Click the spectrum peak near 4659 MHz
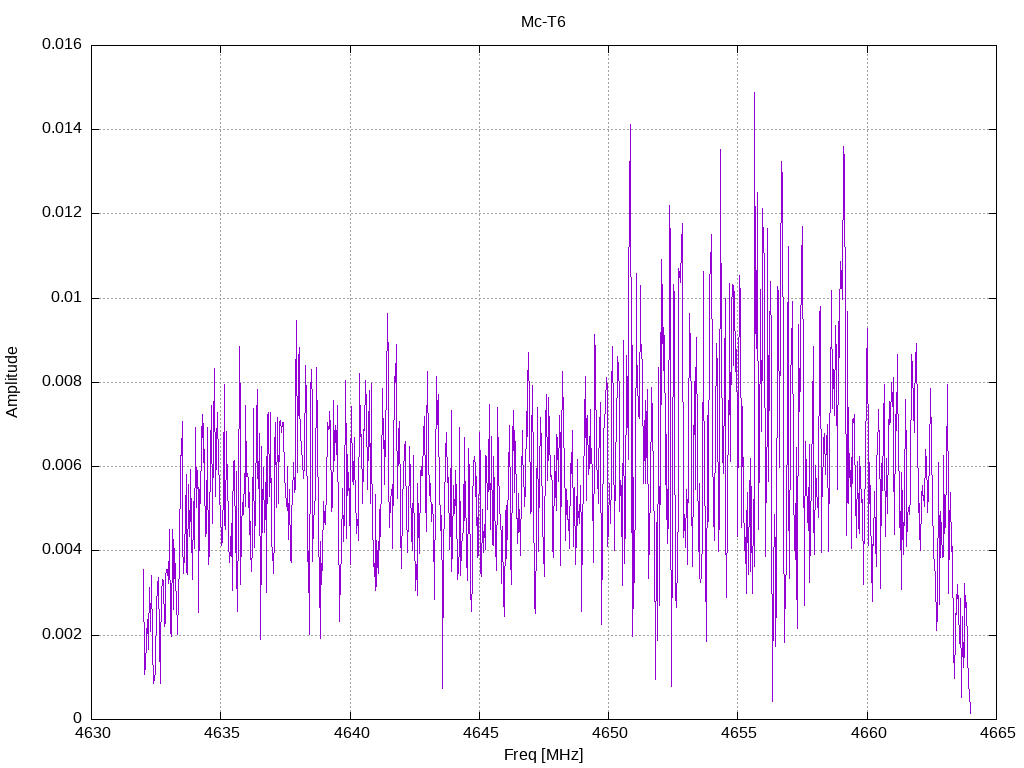 [843, 148]
